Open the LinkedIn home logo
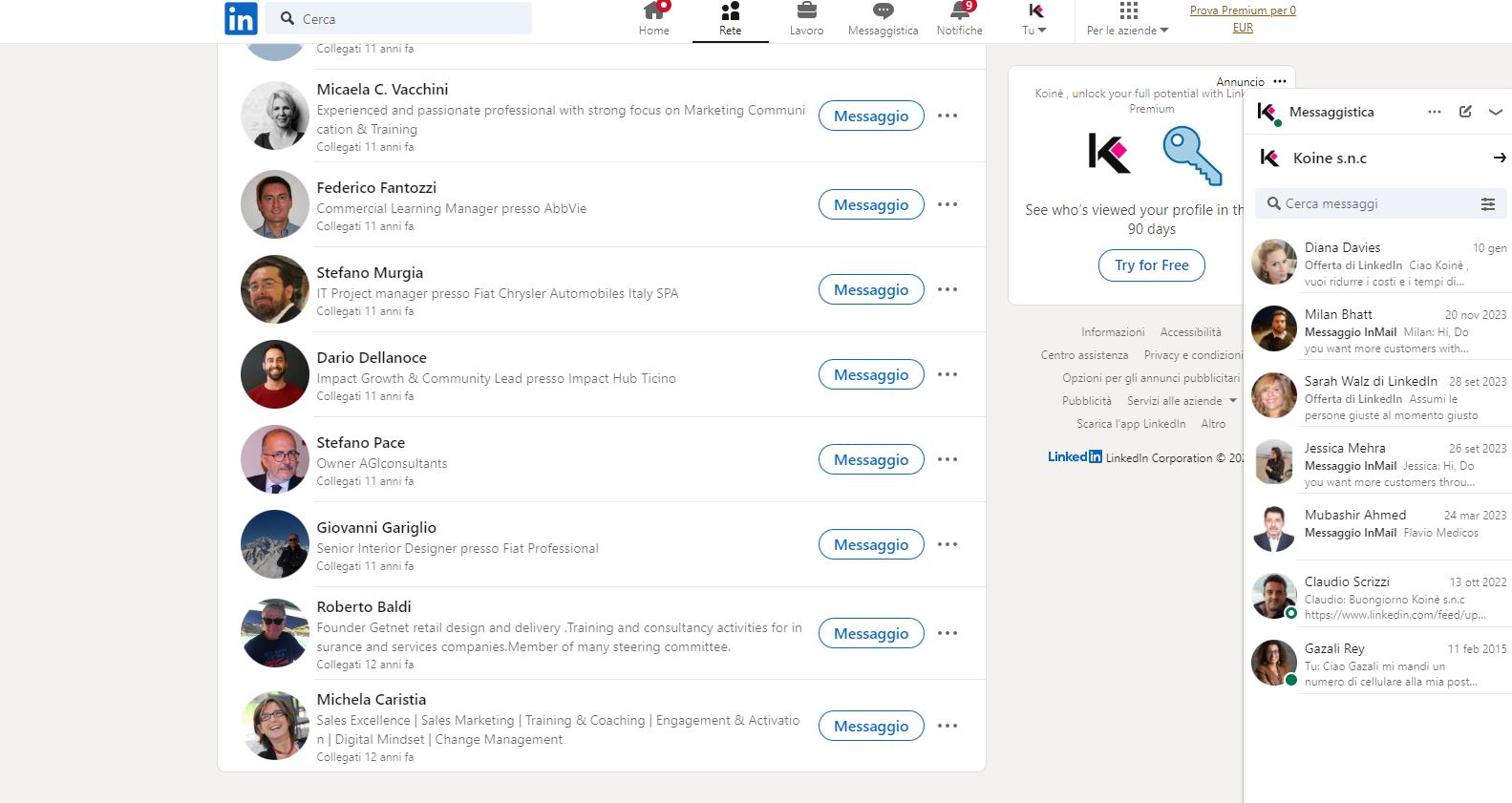This screenshot has width=1512, height=803. [241, 18]
